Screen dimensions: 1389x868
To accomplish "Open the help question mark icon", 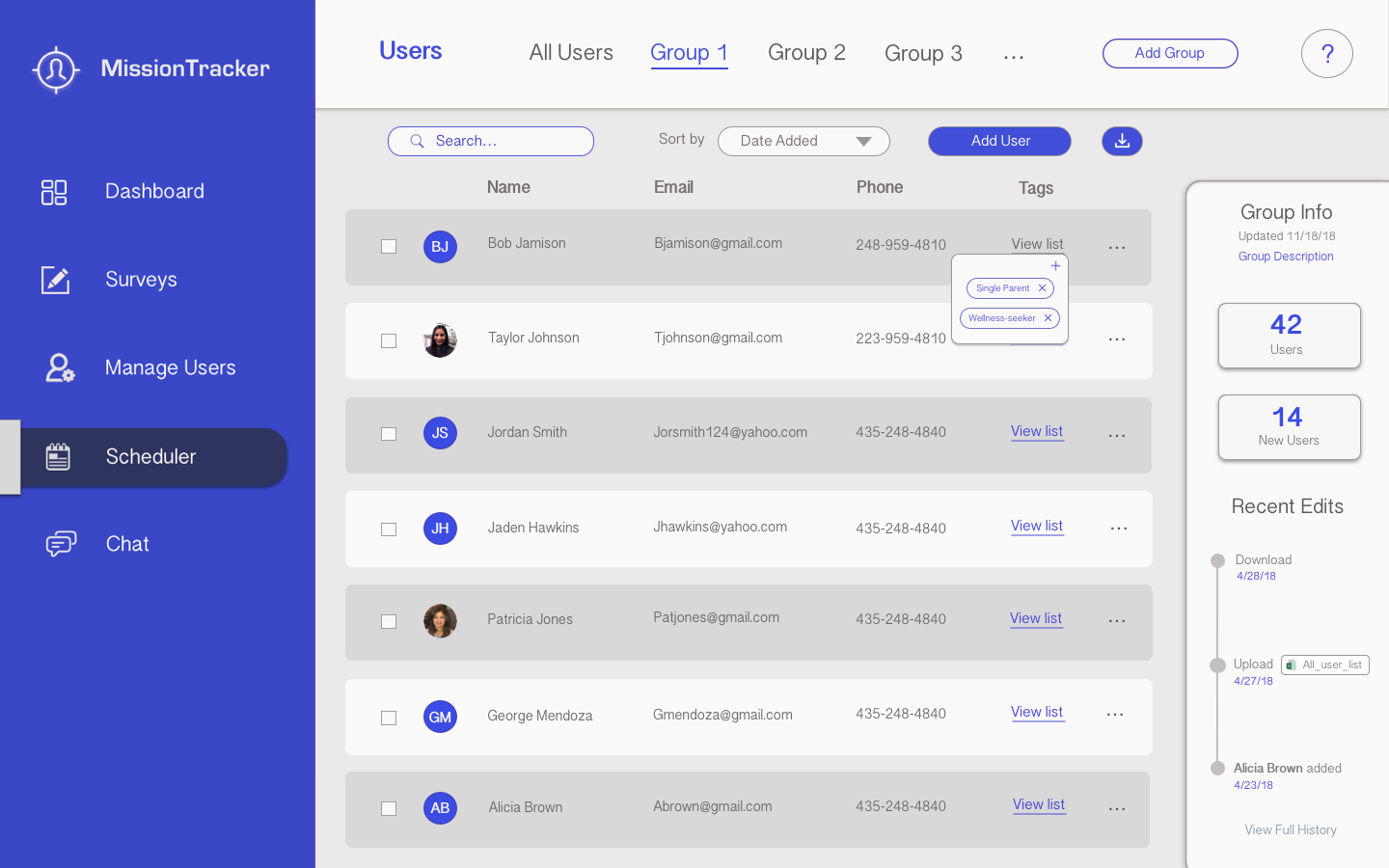I will click(x=1326, y=54).
